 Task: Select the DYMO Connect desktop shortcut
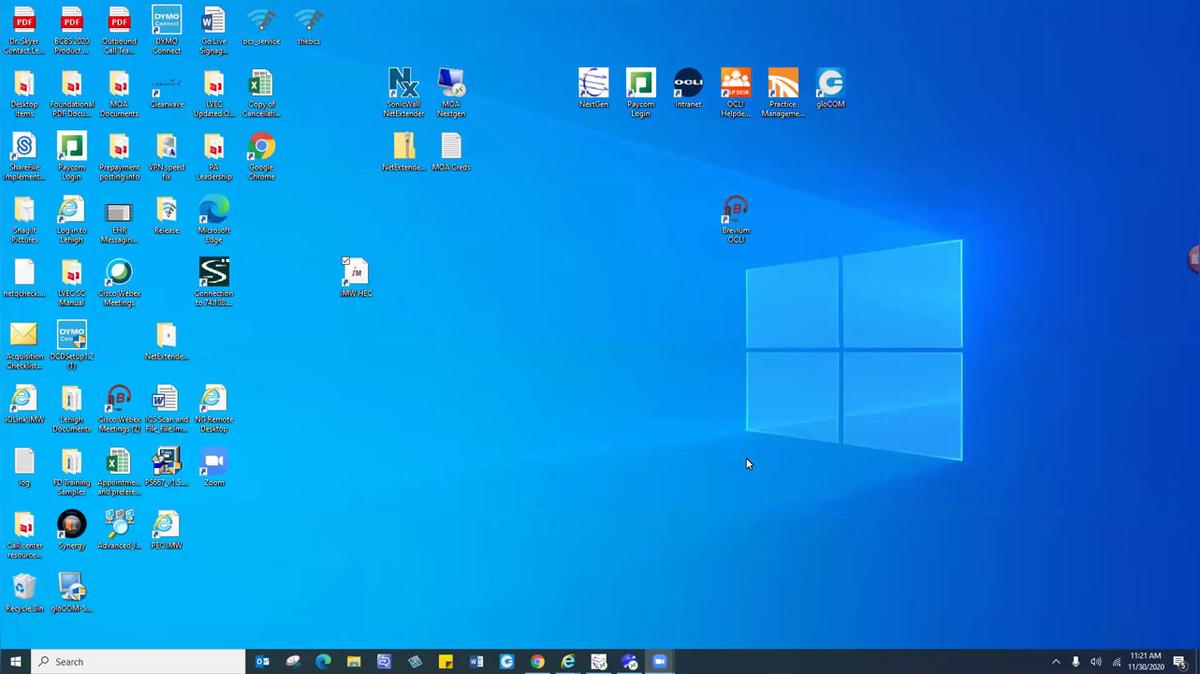pyautogui.click(x=166, y=22)
